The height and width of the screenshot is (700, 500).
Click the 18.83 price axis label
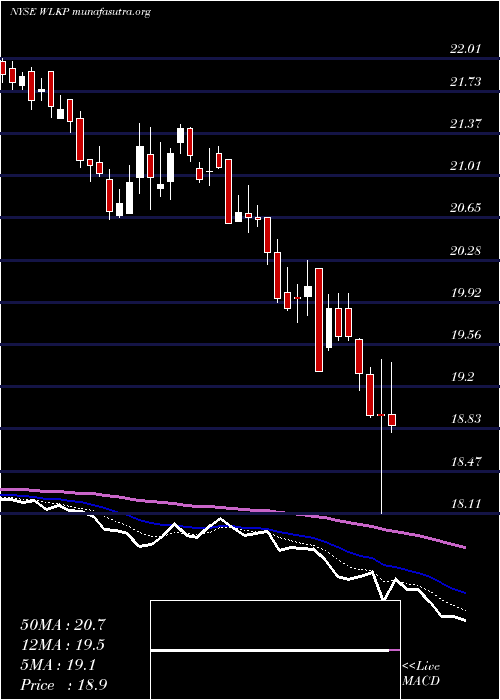[x=466, y=419]
